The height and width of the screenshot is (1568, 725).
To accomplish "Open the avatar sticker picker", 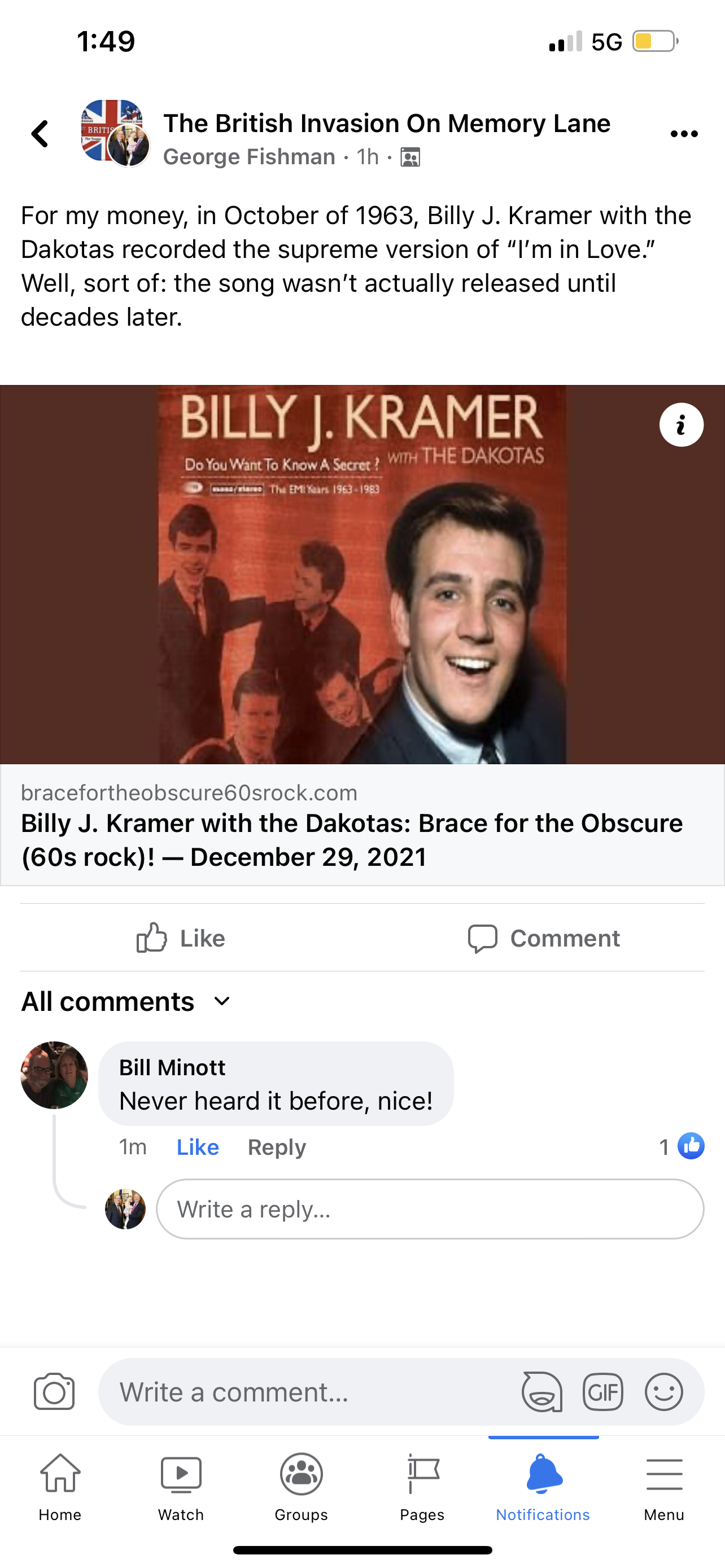I will point(541,1391).
